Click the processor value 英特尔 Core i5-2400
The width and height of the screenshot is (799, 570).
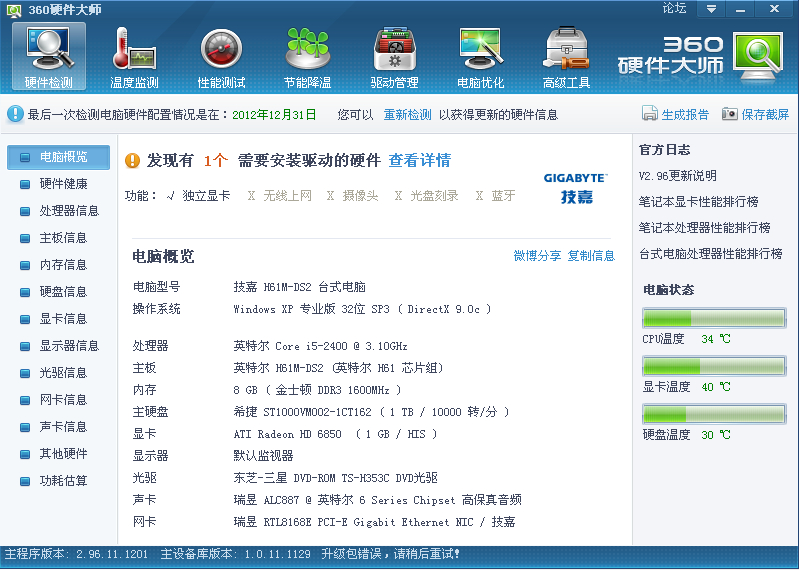(x=320, y=346)
